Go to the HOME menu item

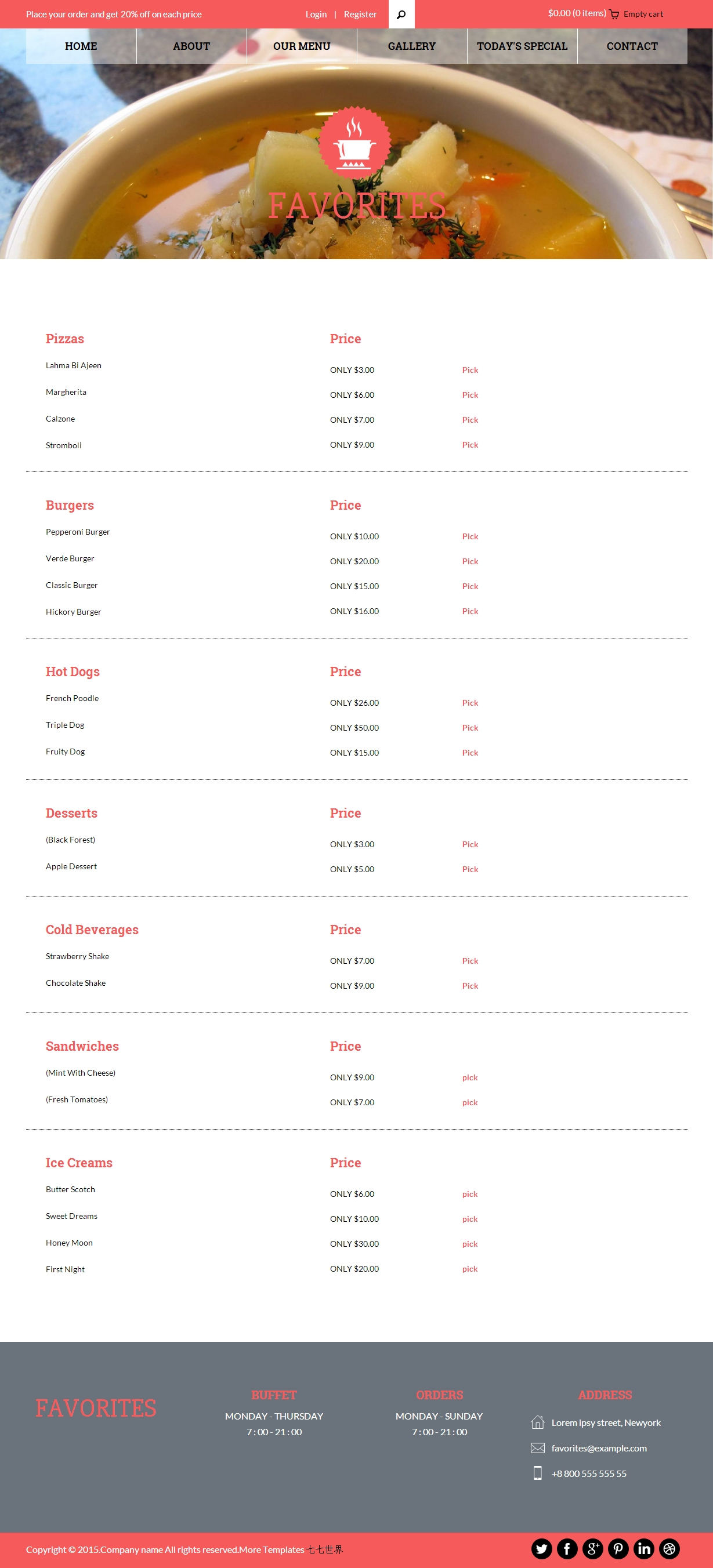81,46
